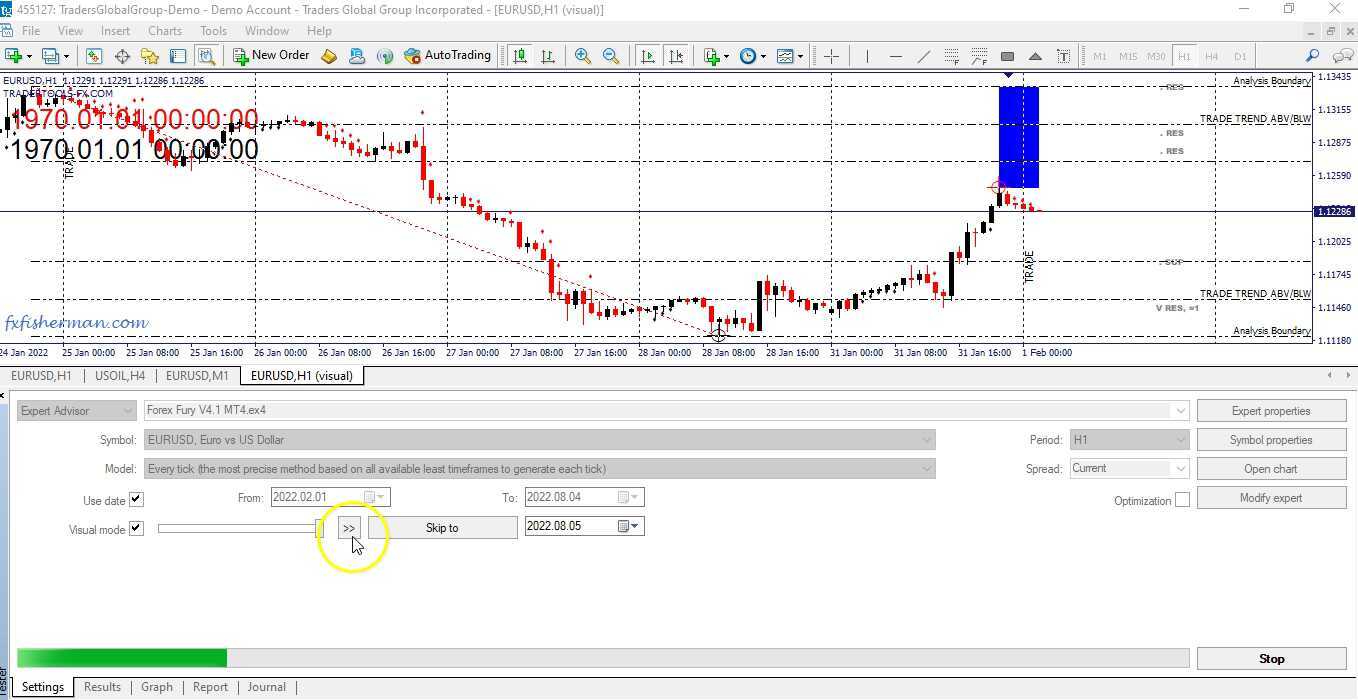Switch chart to candlestick display
This screenshot has height=700, width=1358.
pyautogui.click(x=519, y=55)
